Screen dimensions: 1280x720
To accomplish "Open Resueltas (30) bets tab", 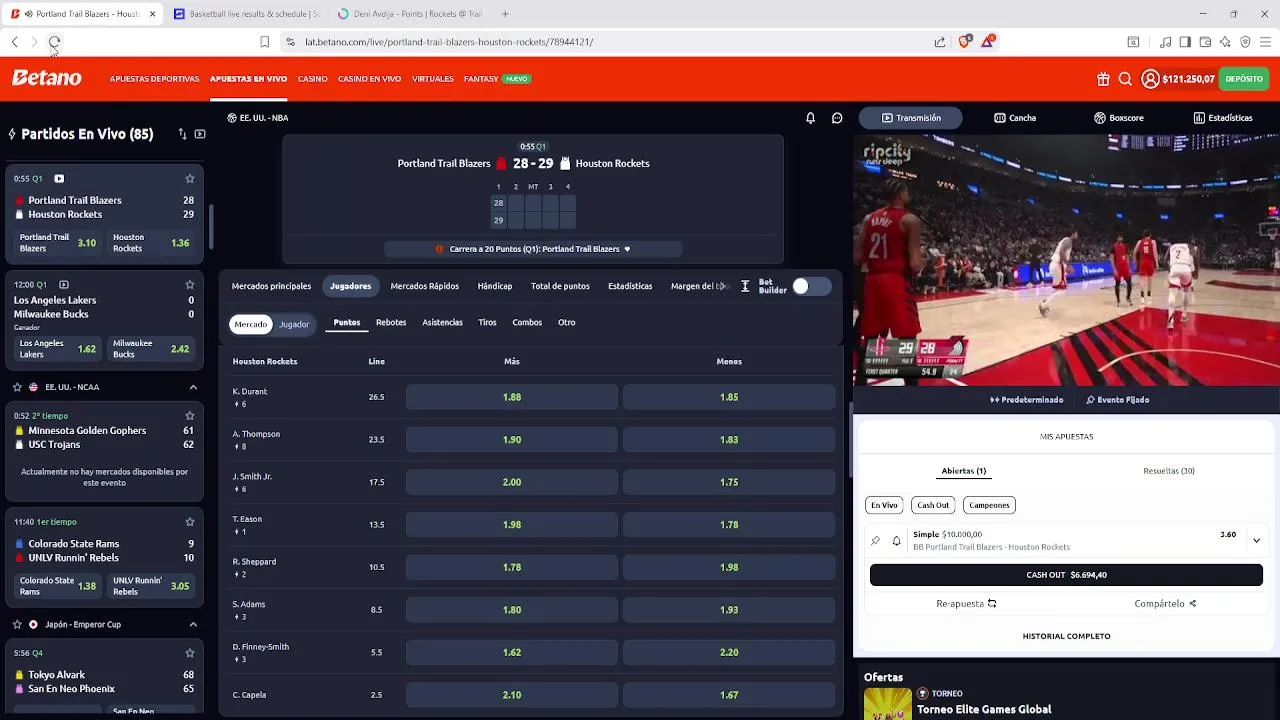I will tap(1168, 471).
